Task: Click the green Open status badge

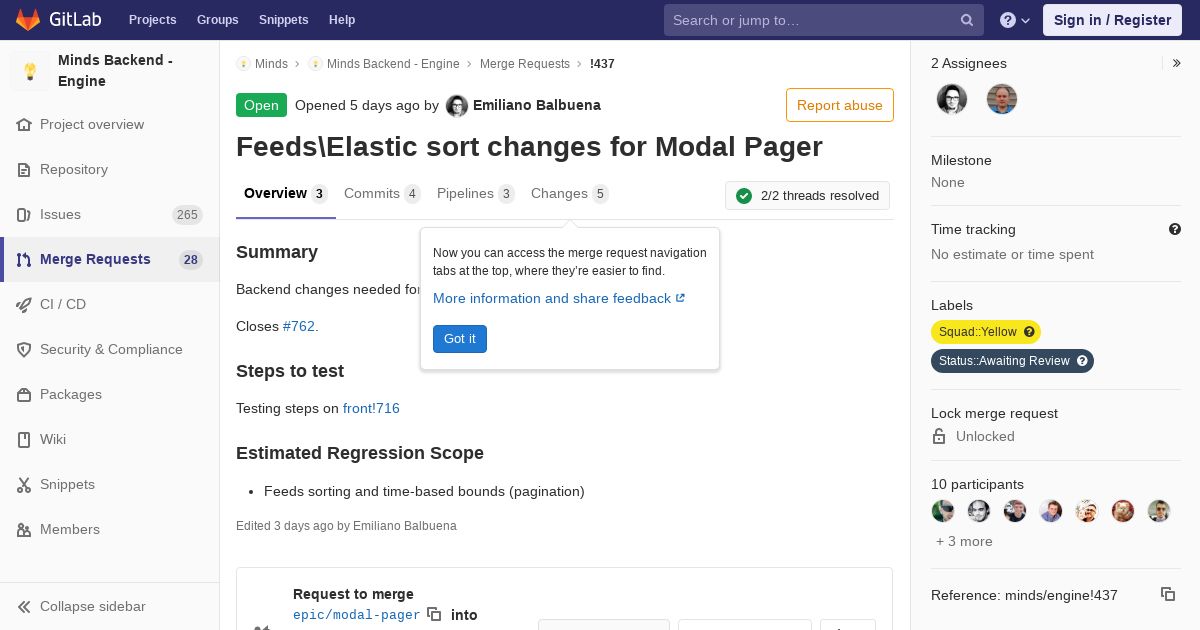Action: 261,105
